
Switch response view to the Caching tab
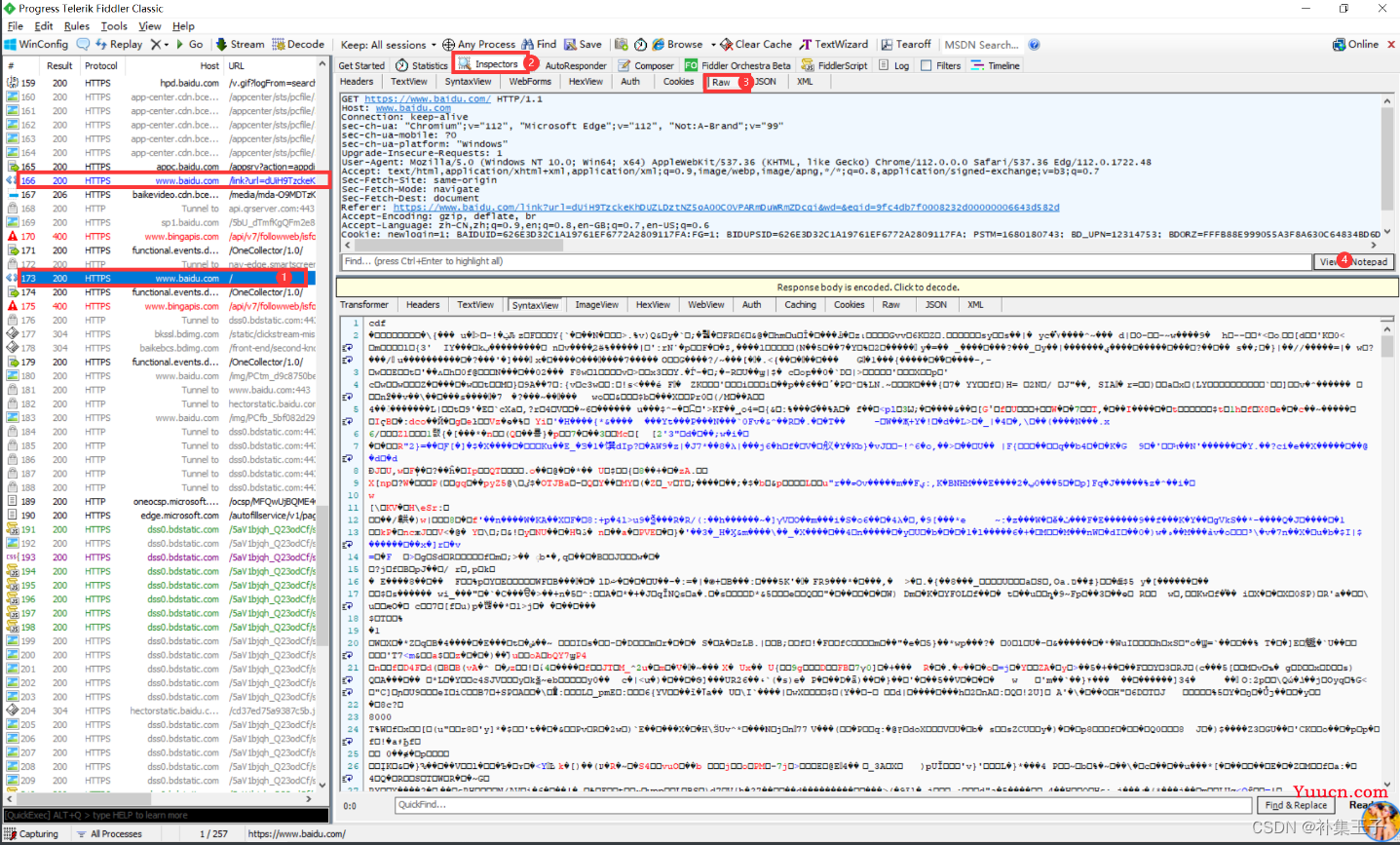[x=800, y=305]
